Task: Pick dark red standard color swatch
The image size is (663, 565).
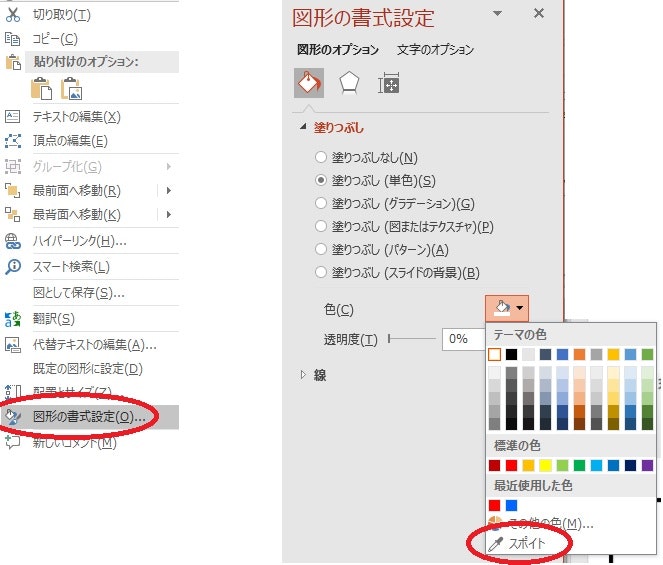Action: (494, 466)
